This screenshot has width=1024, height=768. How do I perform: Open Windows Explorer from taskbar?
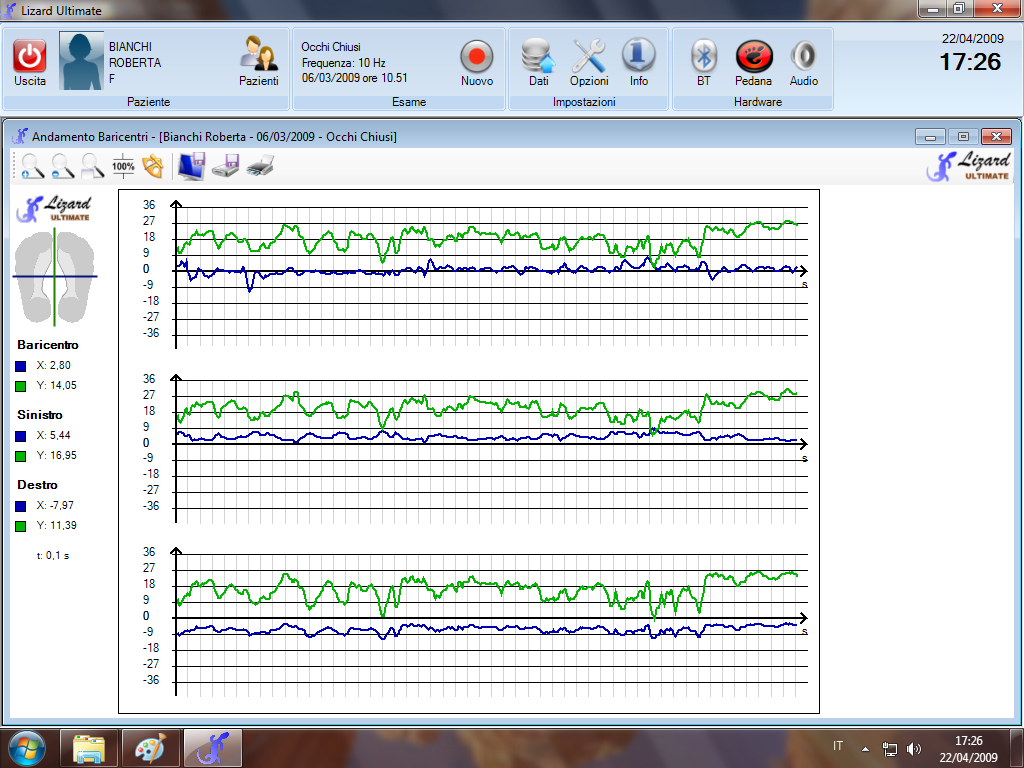[90, 748]
